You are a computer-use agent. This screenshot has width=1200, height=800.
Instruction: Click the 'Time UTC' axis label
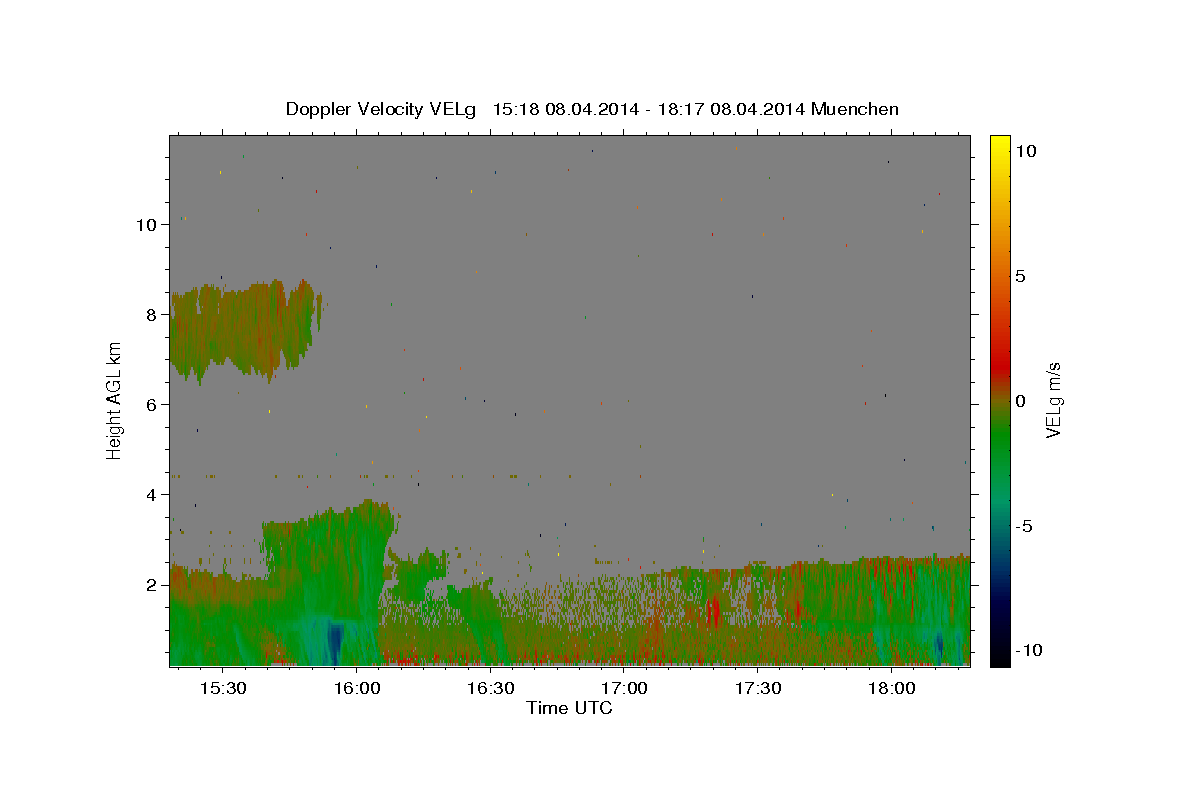[x=569, y=708]
